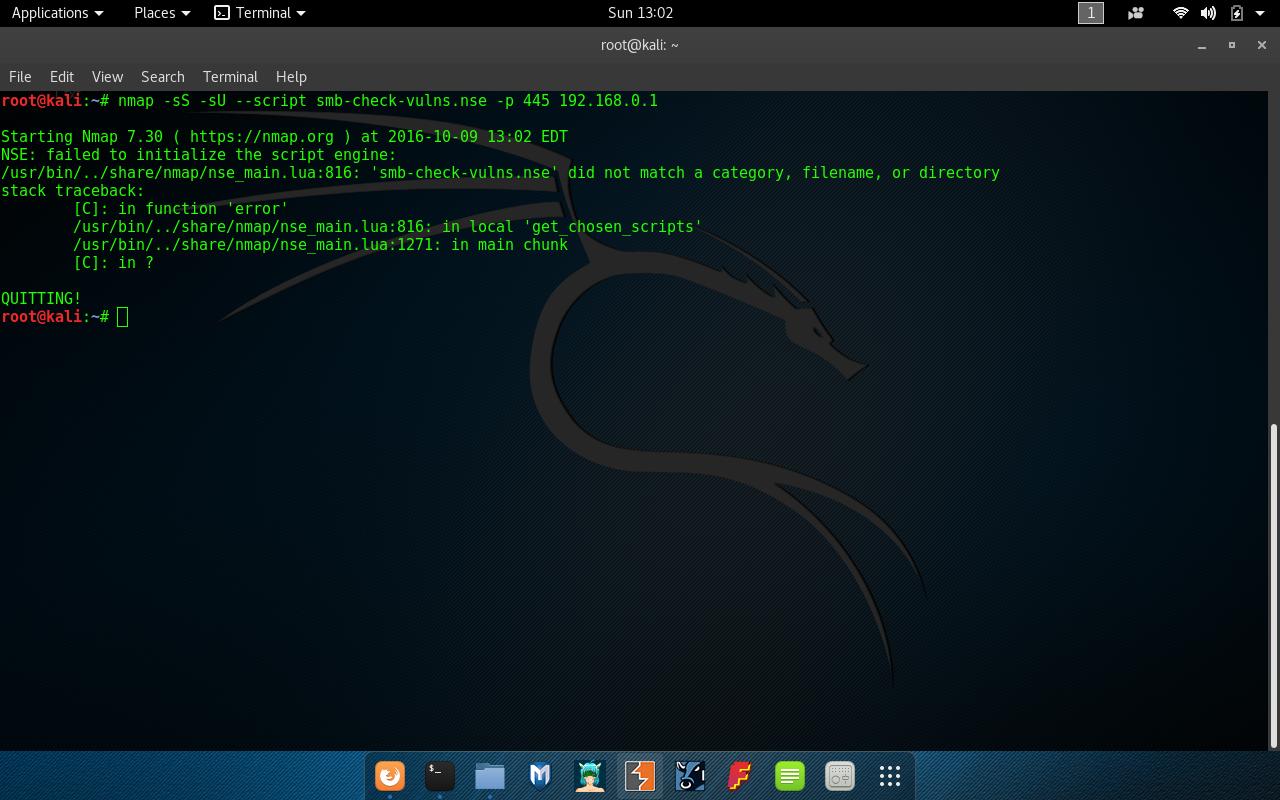Image resolution: width=1280 pixels, height=800 pixels.
Task: Expand the Applications menu
Action: [x=57, y=13]
